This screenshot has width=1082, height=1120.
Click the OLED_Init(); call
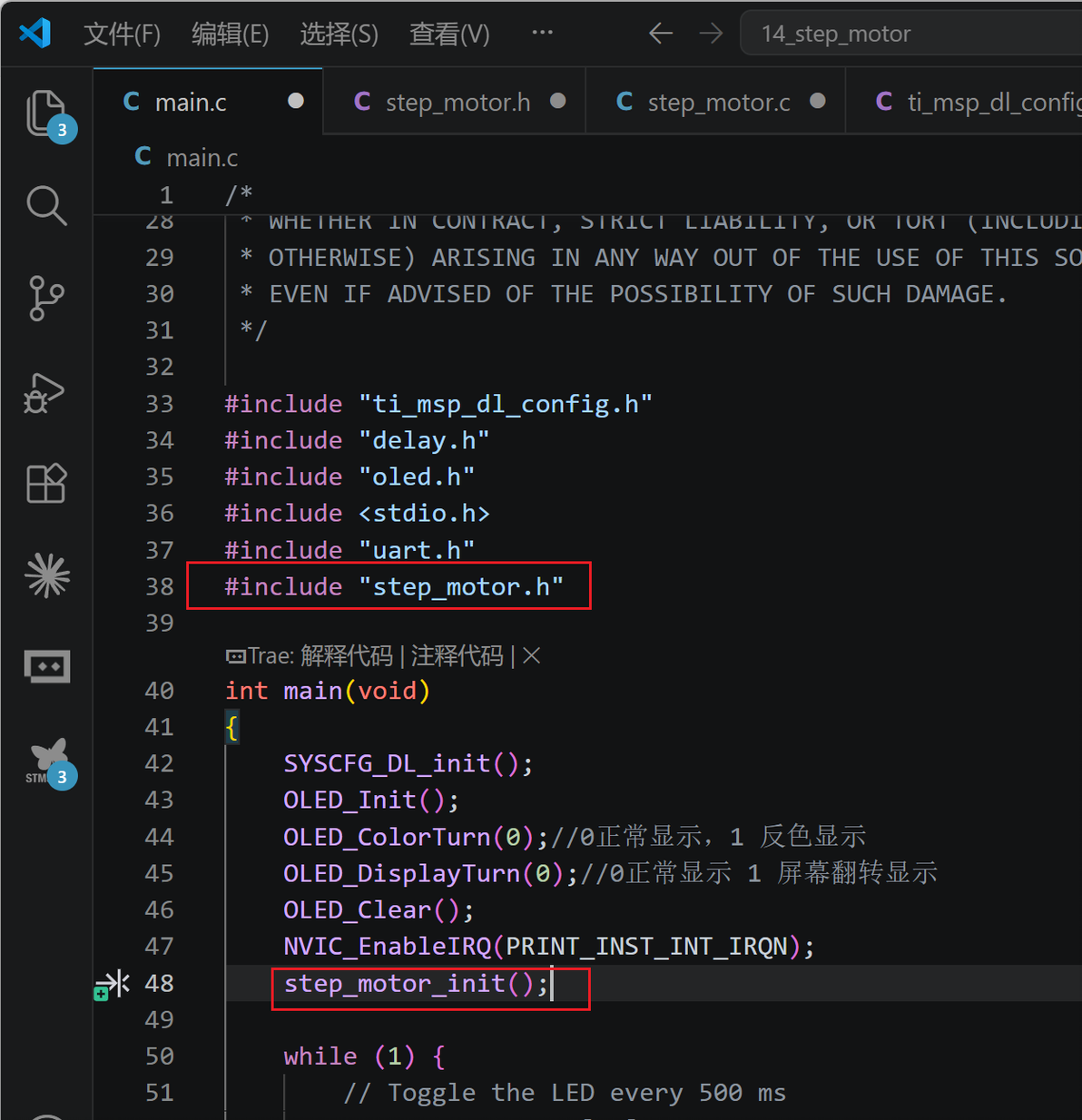point(371,800)
